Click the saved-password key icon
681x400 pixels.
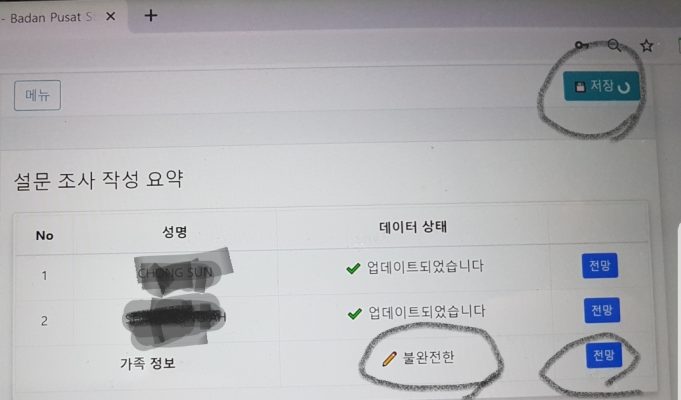582,45
